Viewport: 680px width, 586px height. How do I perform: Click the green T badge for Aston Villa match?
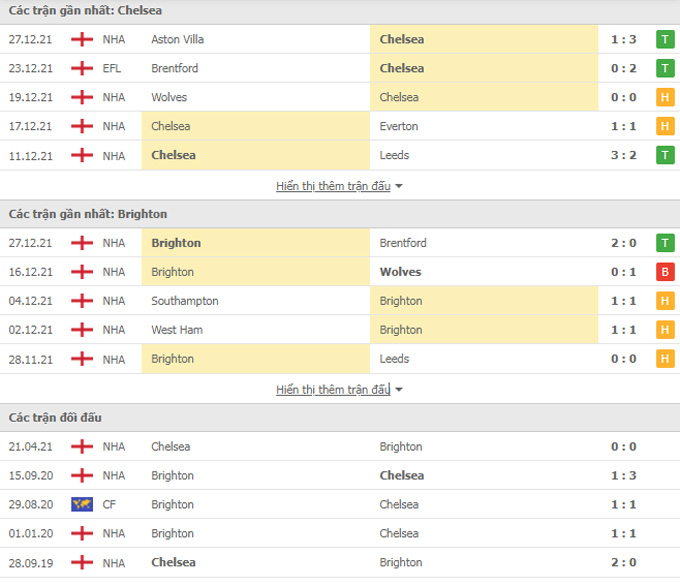[x=665, y=40]
